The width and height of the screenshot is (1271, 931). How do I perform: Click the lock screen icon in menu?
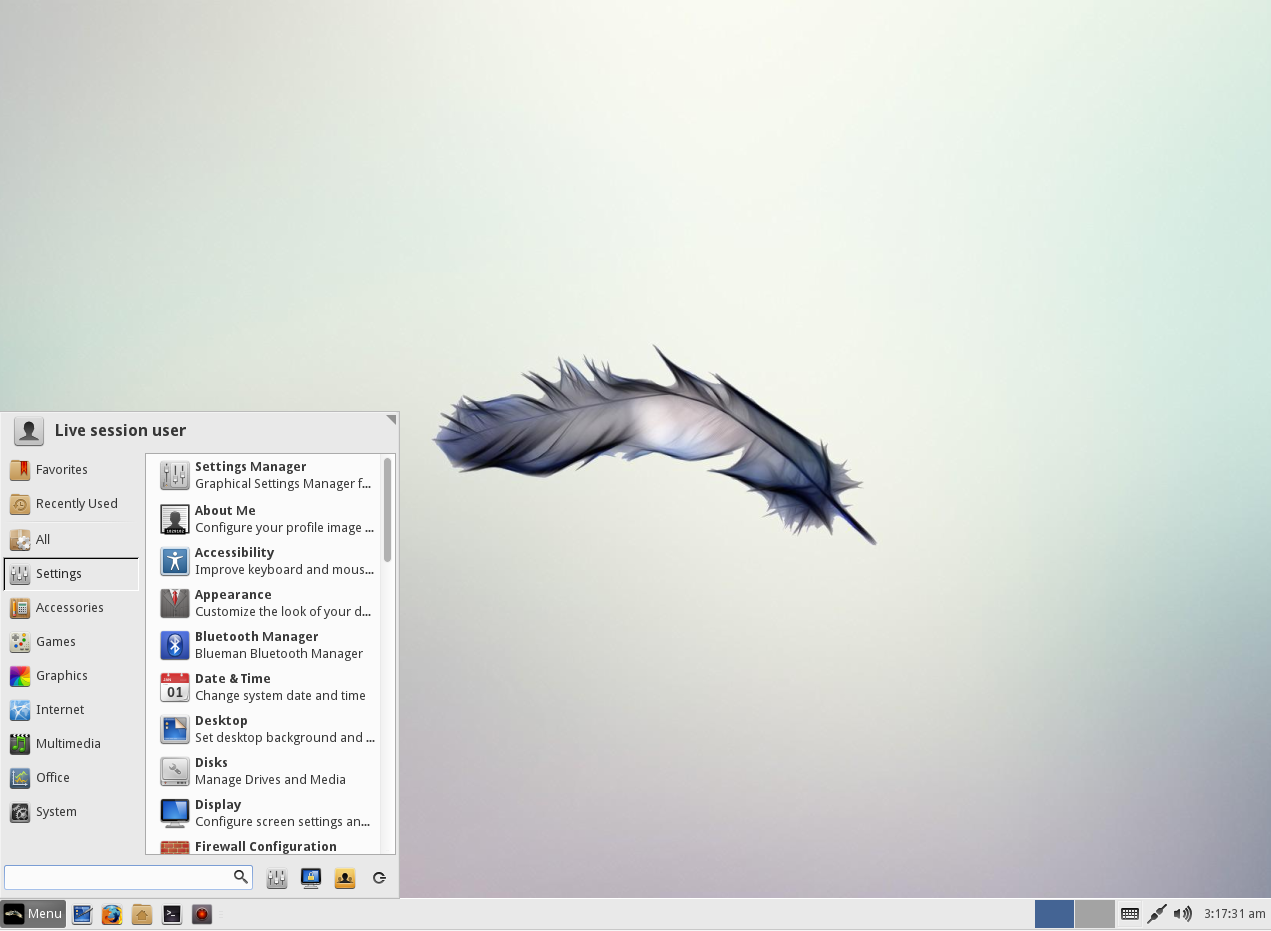[x=311, y=878]
